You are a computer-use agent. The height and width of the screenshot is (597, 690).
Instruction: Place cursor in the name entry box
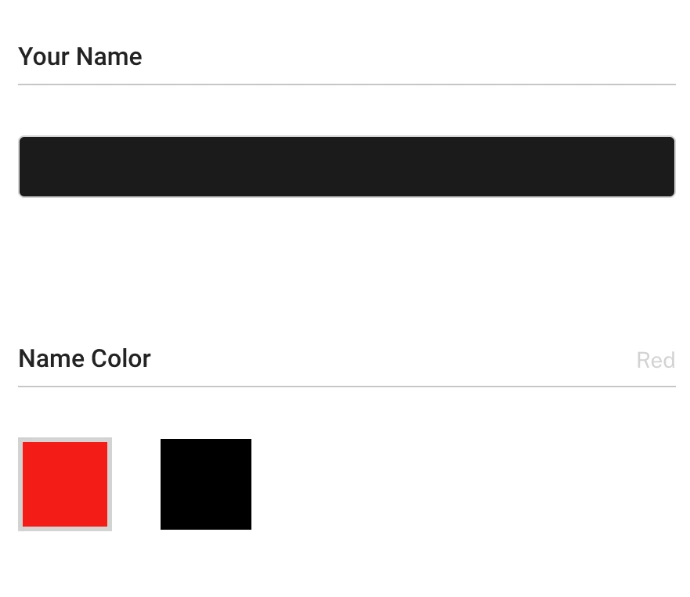coord(346,167)
